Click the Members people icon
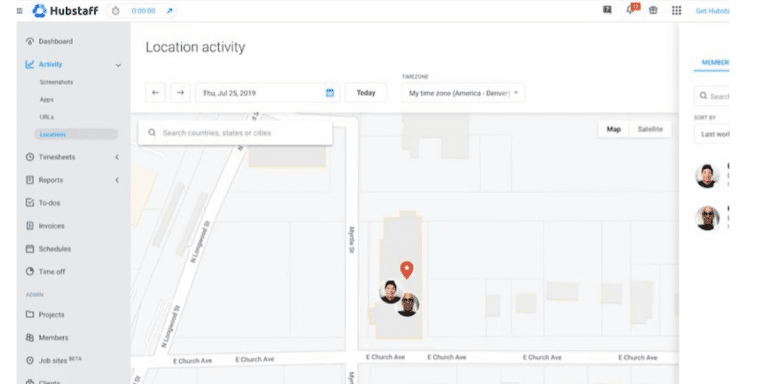Image resolution: width=768 pixels, height=384 pixels. pos(30,337)
